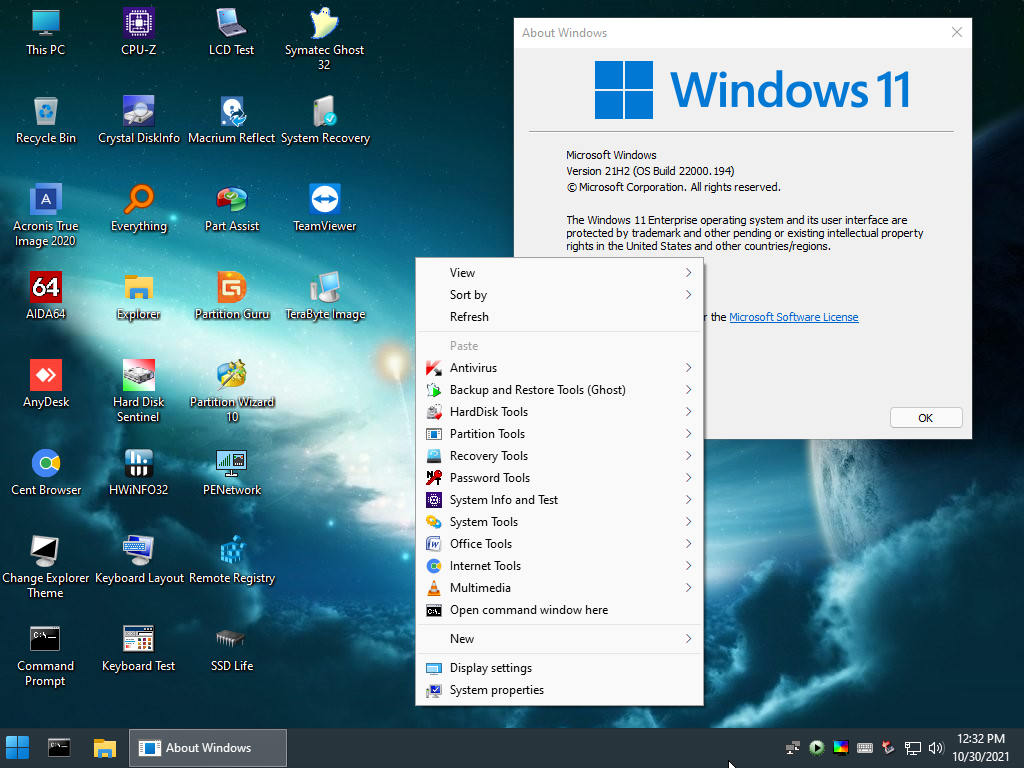Open the AIDA64 shortcut
1024x768 pixels.
pyautogui.click(x=46, y=296)
